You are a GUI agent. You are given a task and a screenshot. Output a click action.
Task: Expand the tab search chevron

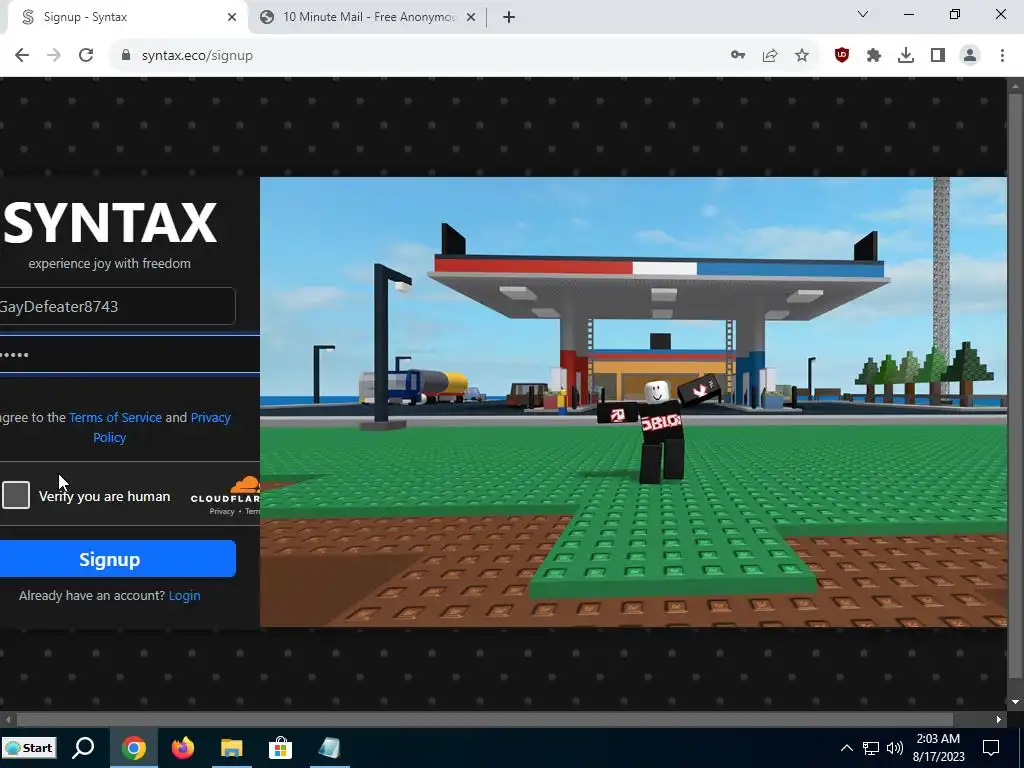click(863, 14)
